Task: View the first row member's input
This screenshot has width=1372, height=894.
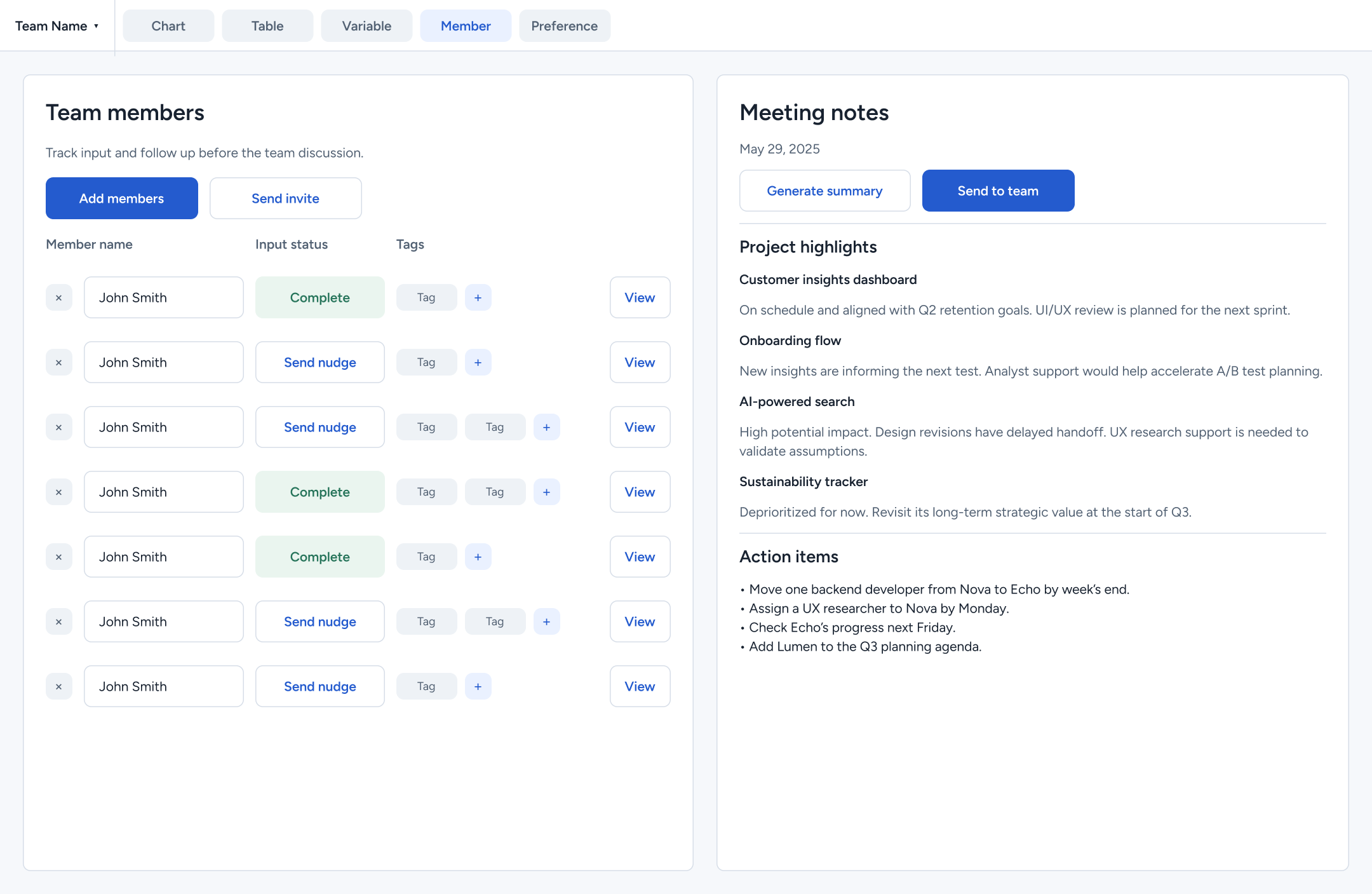Action: 640,297
